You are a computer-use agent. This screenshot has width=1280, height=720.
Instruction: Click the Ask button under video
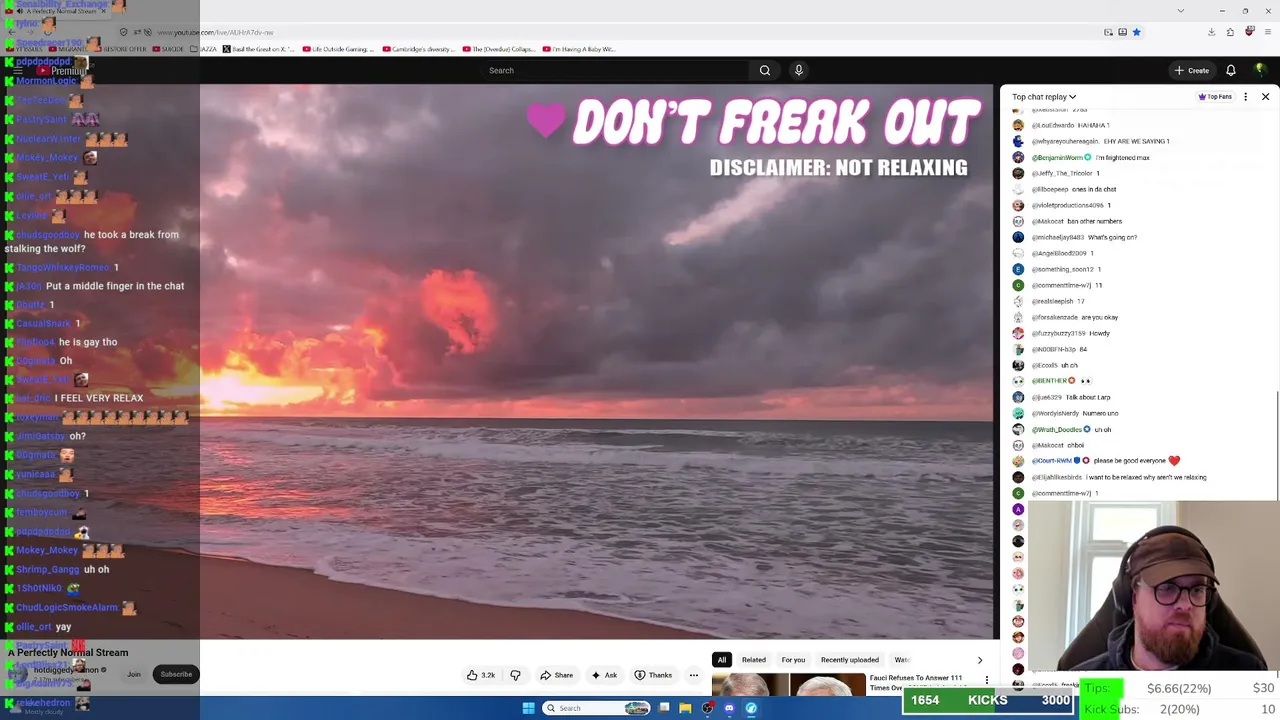coord(604,675)
